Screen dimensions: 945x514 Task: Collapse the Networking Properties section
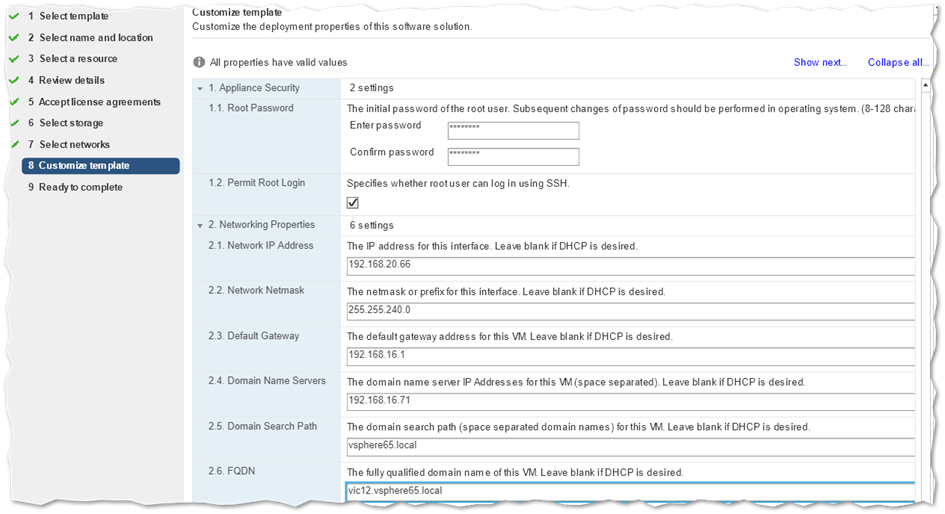[x=200, y=225]
